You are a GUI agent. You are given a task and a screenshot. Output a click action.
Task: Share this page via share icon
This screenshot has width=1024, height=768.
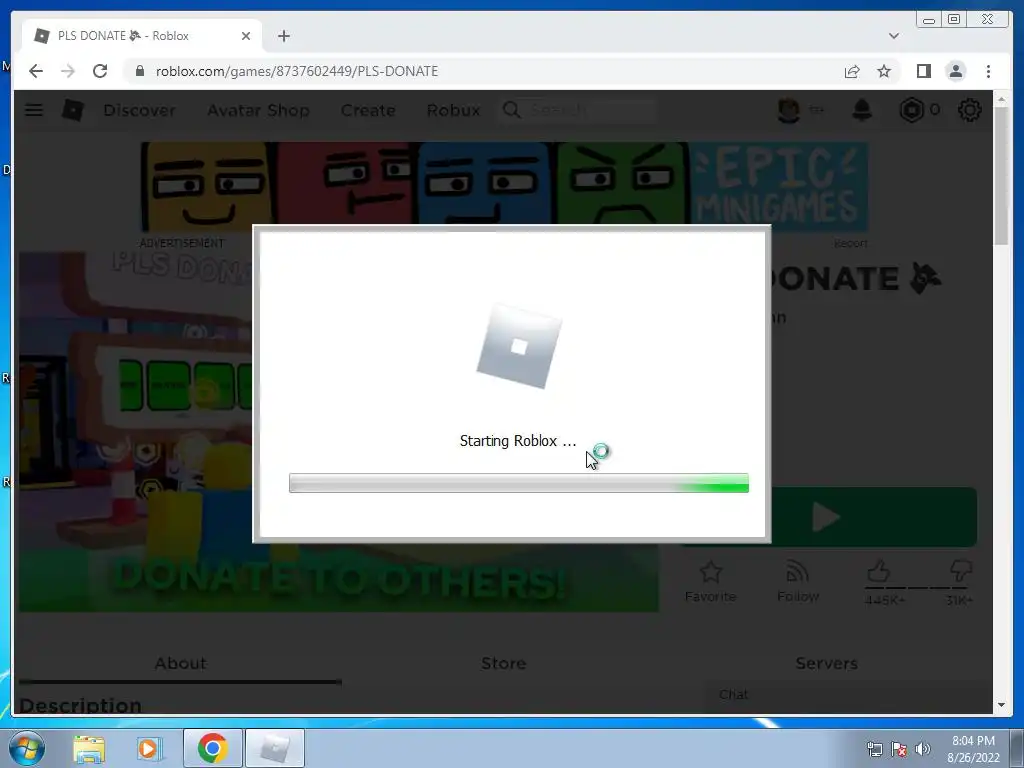click(x=852, y=71)
